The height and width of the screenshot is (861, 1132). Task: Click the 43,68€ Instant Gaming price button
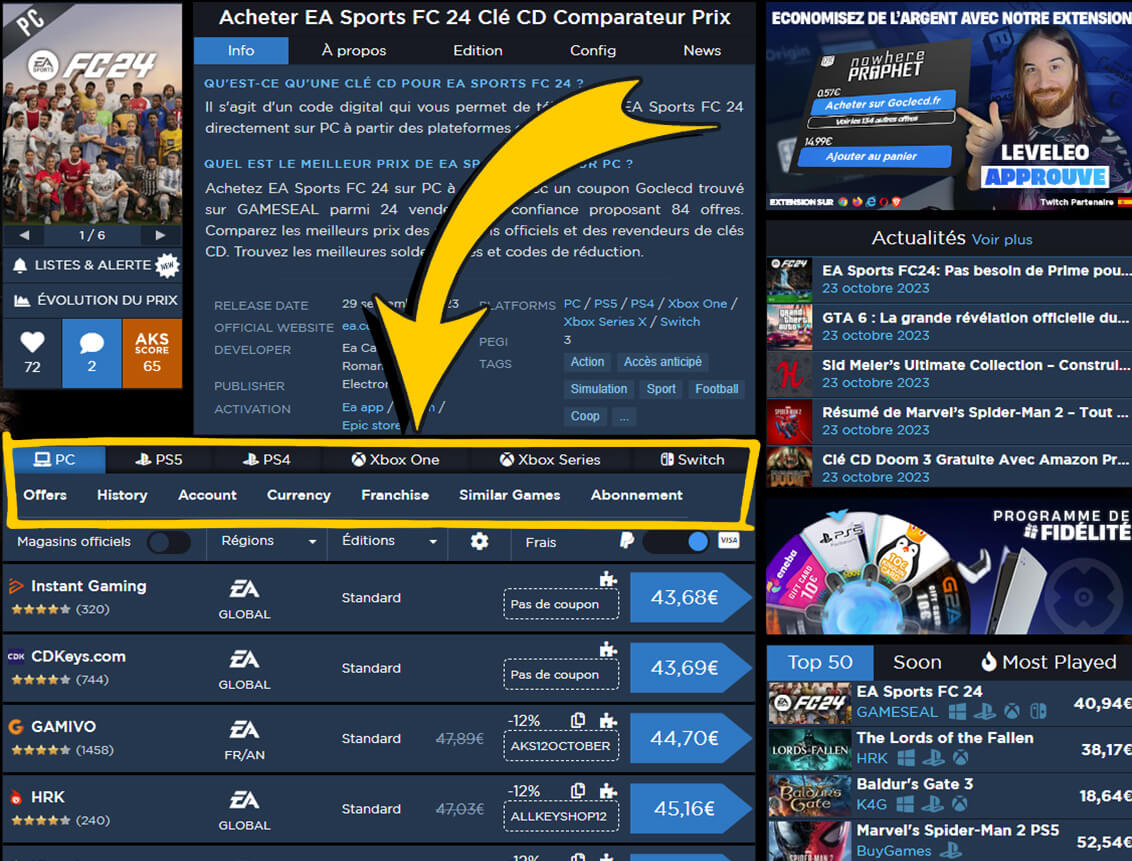[684, 598]
